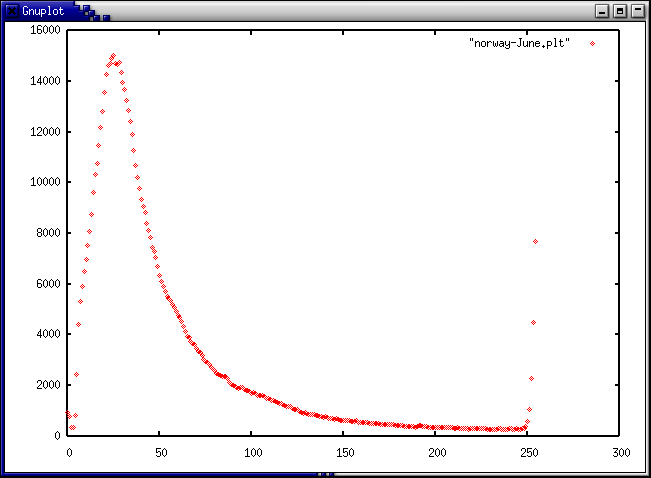Image resolution: width=651 pixels, height=478 pixels.
Task: Maximize the Gnuplot window
Action: point(620,10)
